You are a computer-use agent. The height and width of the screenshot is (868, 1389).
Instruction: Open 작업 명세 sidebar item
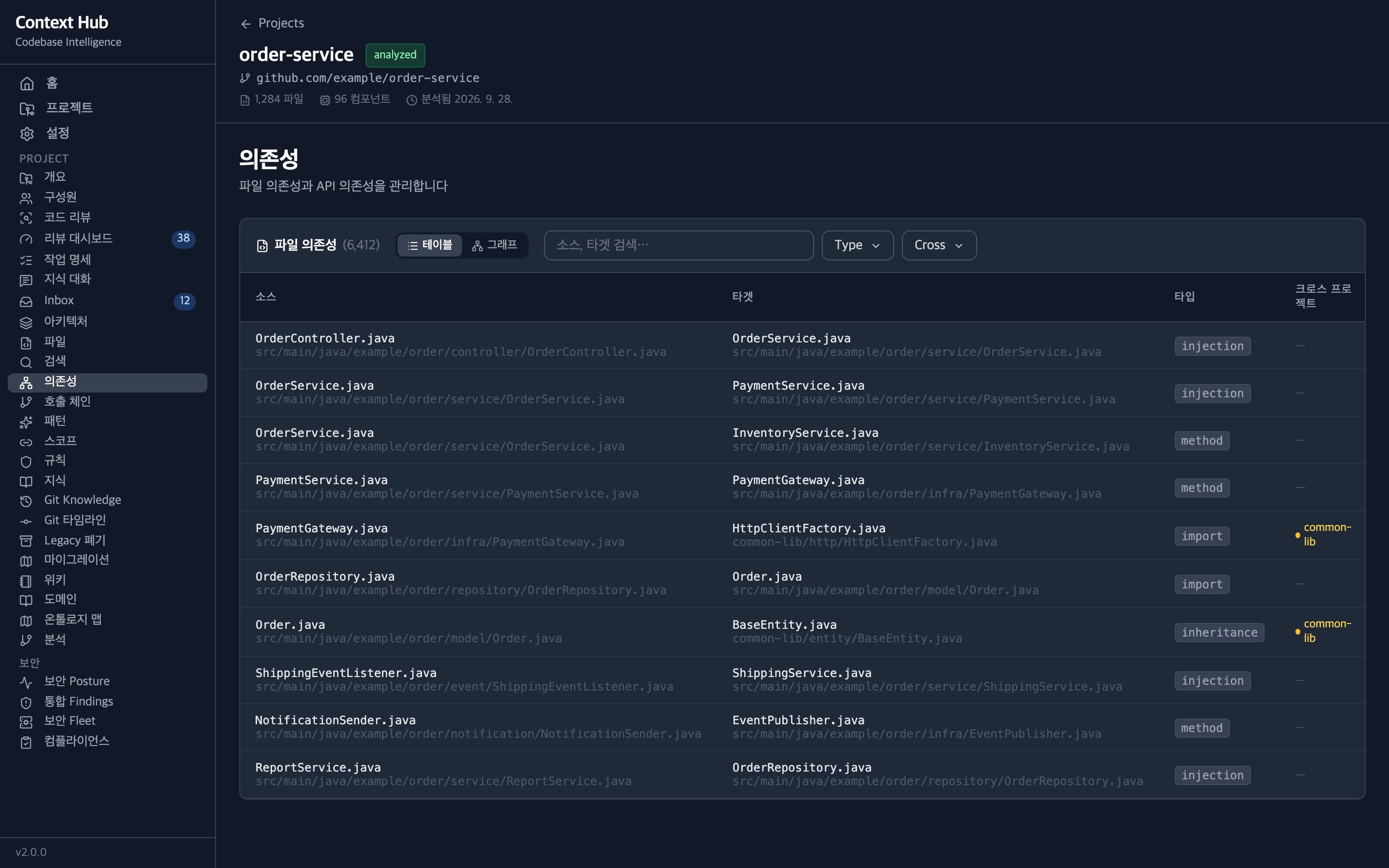[108, 259]
